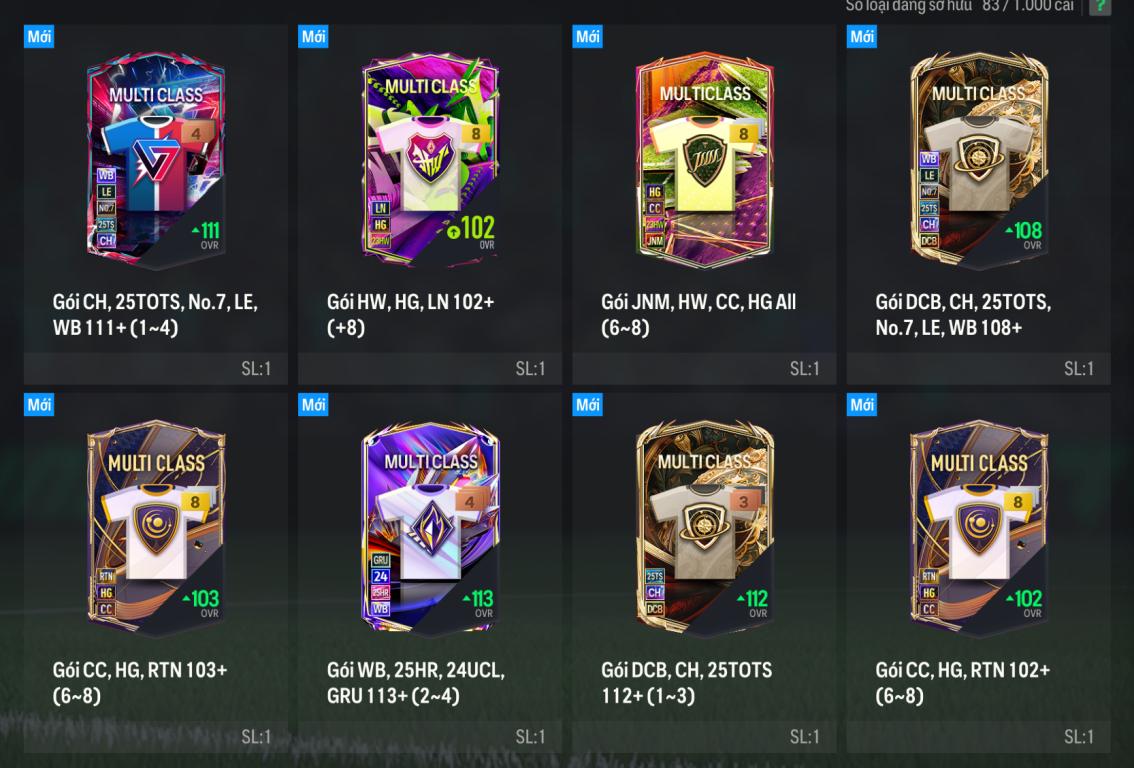The image size is (1134, 768).
Task: Click the Gói DCB, CH, 25TOTS 112+ (1~3) title
Action: [686, 683]
